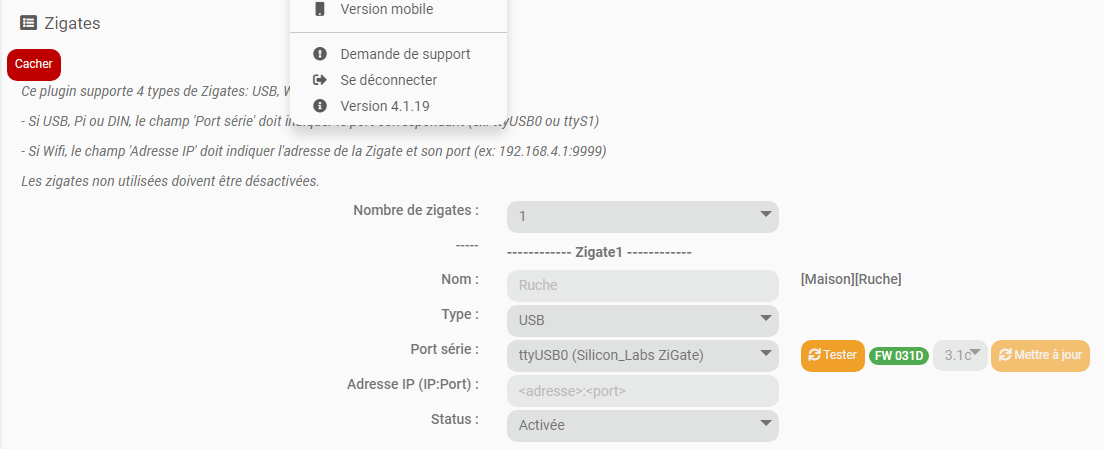
Task: Click the red Cacher button
Action: (x=34, y=64)
